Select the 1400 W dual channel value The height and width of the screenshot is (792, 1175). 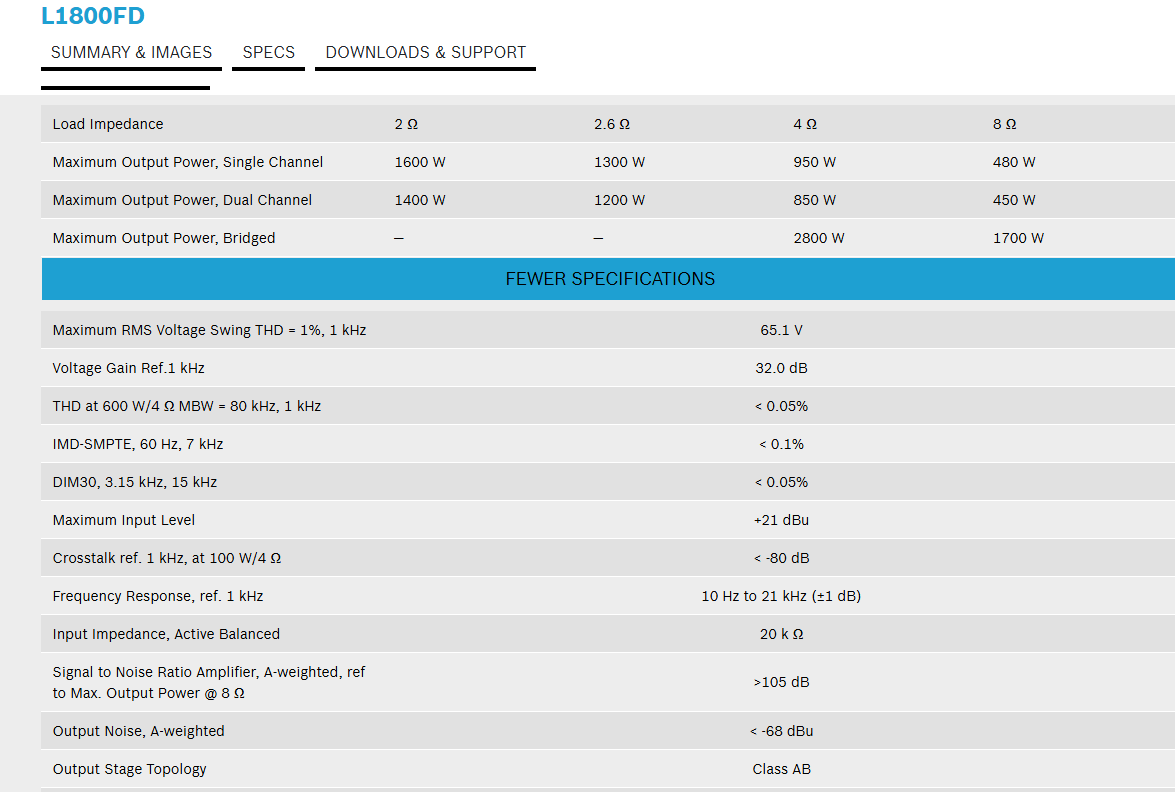point(420,200)
